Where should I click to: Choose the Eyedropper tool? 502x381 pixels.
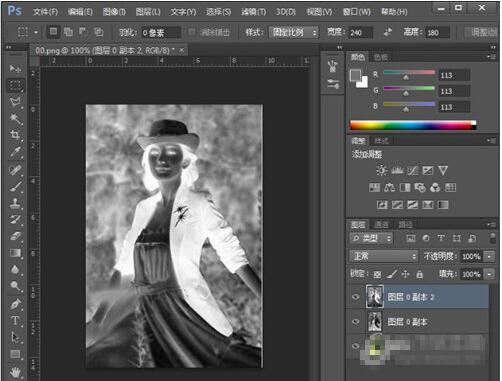pyautogui.click(x=15, y=152)
